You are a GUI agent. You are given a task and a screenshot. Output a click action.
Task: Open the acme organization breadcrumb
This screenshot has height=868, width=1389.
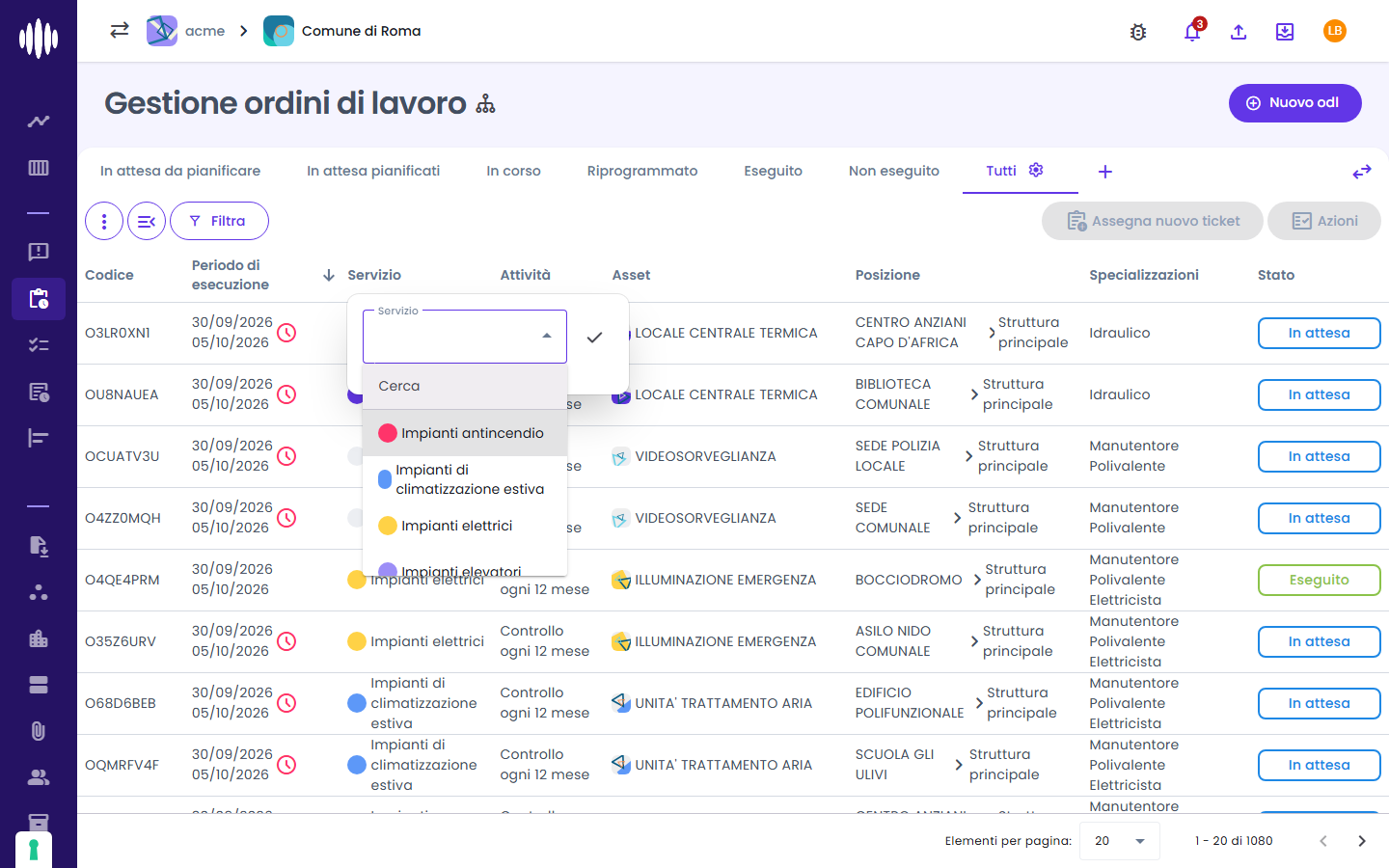point(186,31)
